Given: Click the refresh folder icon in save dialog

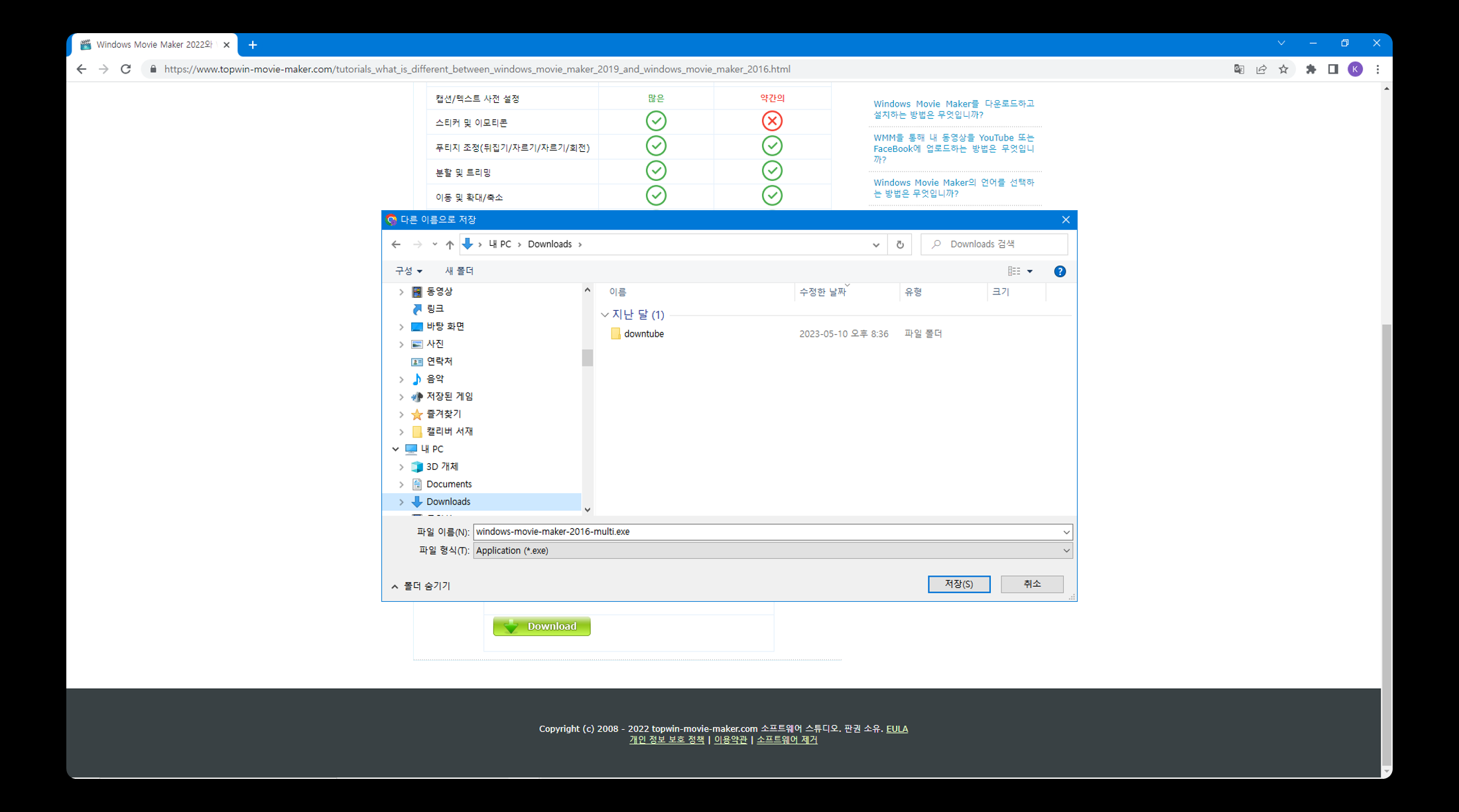Looking at the screenshot, I should coord(900,245).
